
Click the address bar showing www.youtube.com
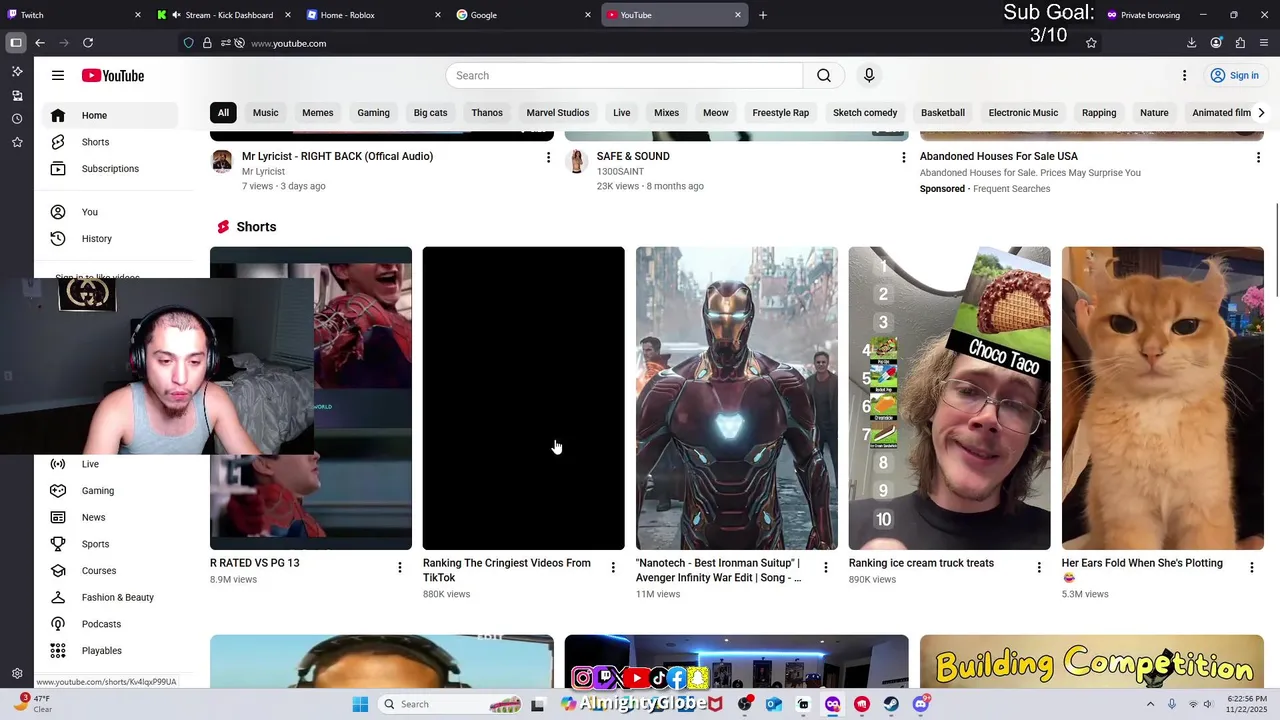tap(640, 43)
